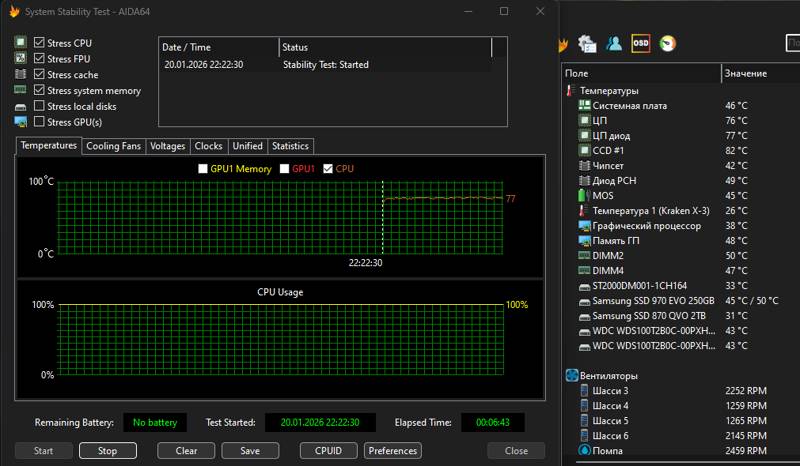Screen dimensions: 800x466
Task: Enable the Stress GPU(s) checkbox
Action: pyautogui.click(x=39, y=122)
